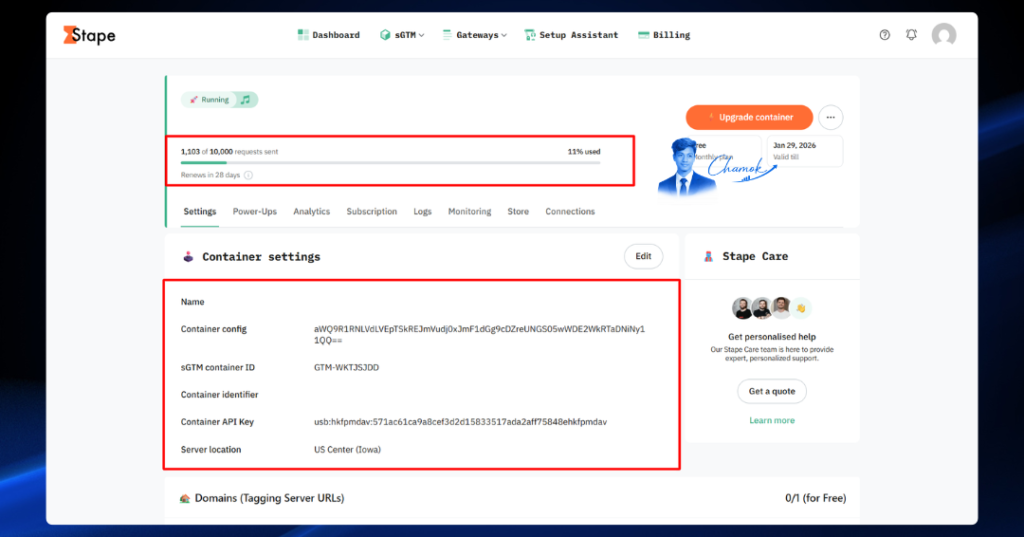
Task: Click the Stape logo
Action: pyautogui.click(x=89, y=35)
